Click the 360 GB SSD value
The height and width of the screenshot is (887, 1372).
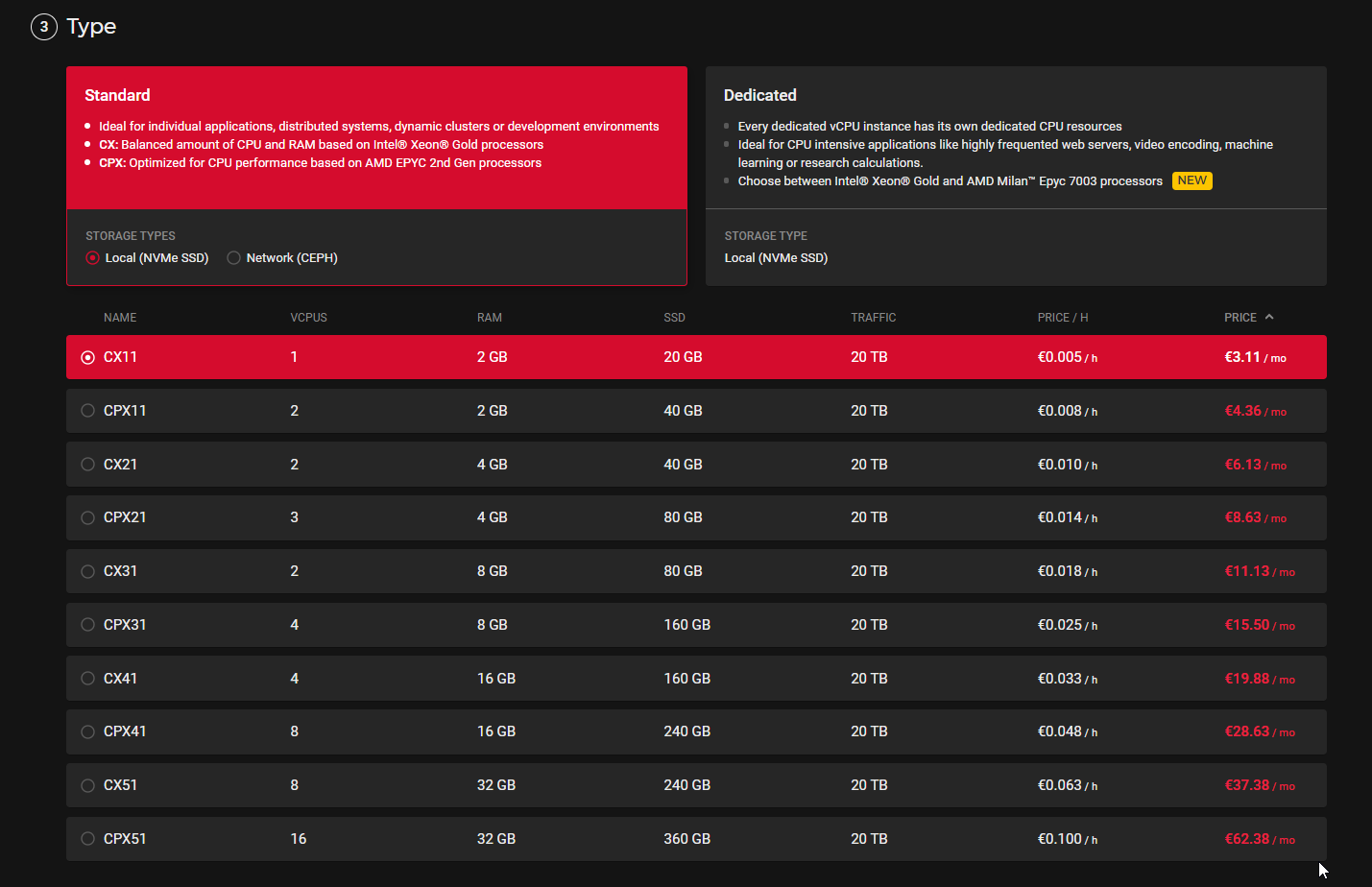687,839
